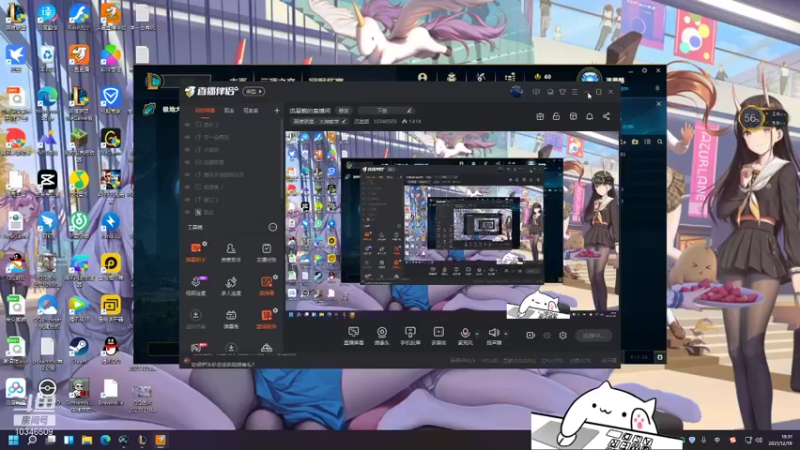Screen dimensions: 800x450
Task: Expand the microphone options arrow
Action: (x=477, y=334)
